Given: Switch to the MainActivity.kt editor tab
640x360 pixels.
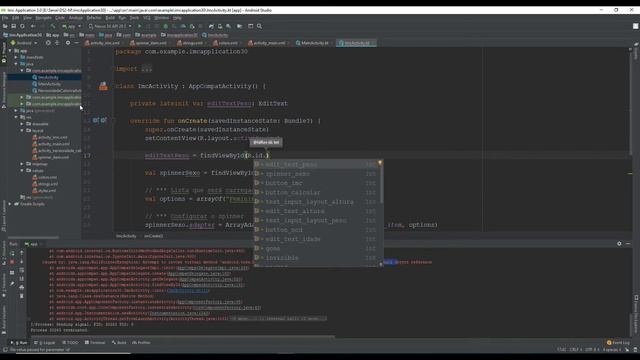Looking at the screenshot, I should pos(314,43).
